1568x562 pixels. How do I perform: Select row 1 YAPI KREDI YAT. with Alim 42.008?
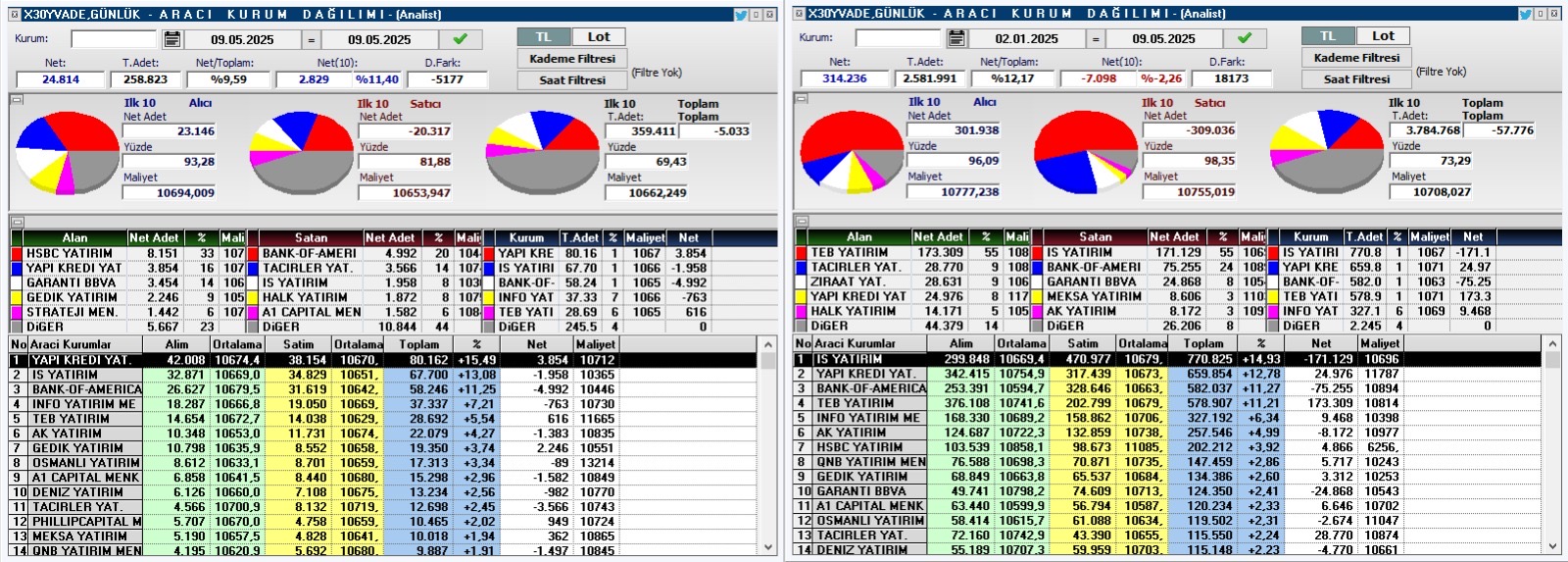click(384, 360)
